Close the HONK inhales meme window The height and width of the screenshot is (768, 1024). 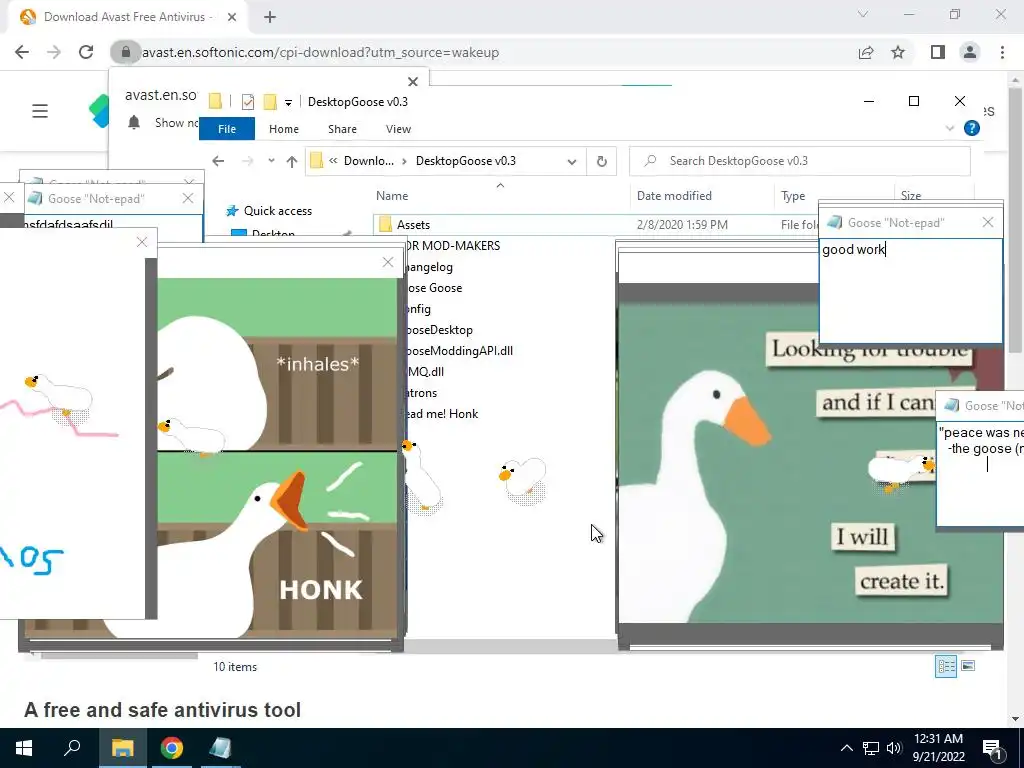tap(388, 263)
